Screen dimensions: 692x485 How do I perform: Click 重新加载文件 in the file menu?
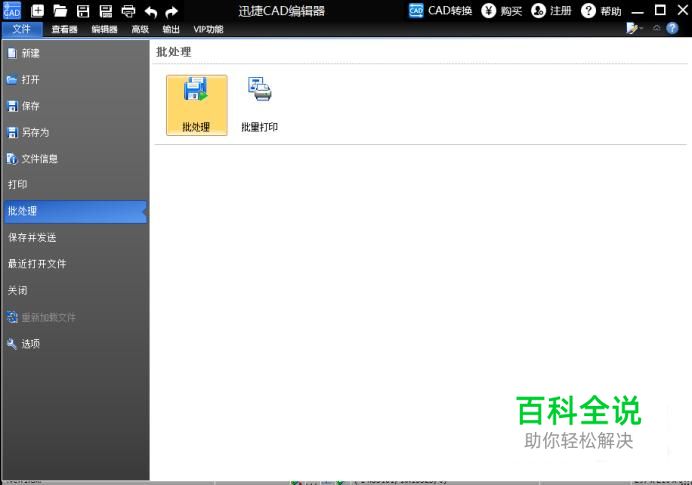click(x=75, y=317)
